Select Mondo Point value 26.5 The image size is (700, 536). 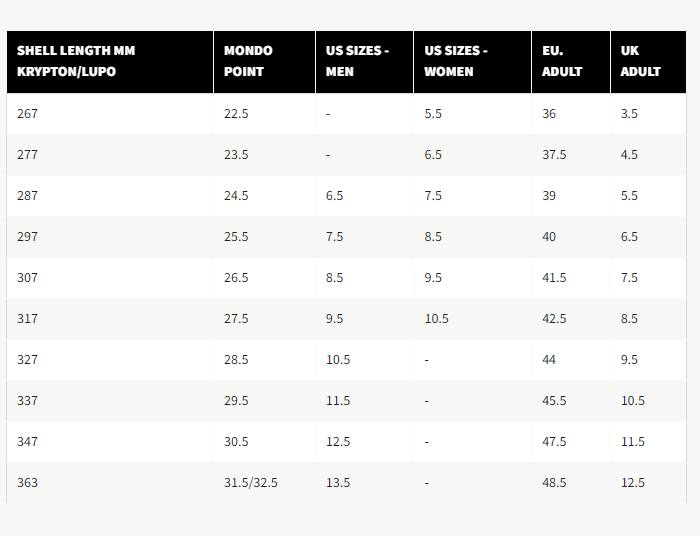[x=236, y=278]
